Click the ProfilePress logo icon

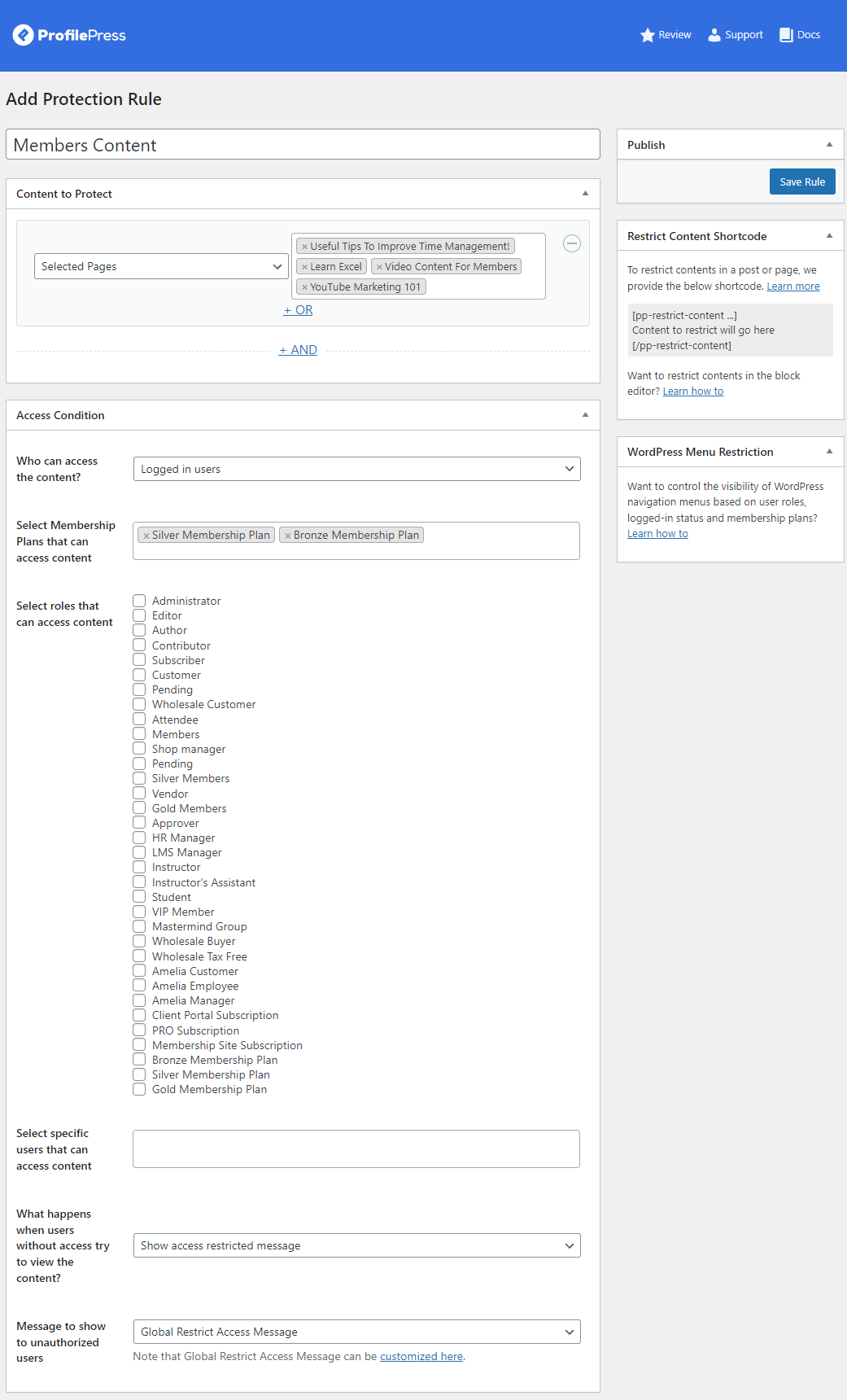pyautogui.click(x=23, y=35)
